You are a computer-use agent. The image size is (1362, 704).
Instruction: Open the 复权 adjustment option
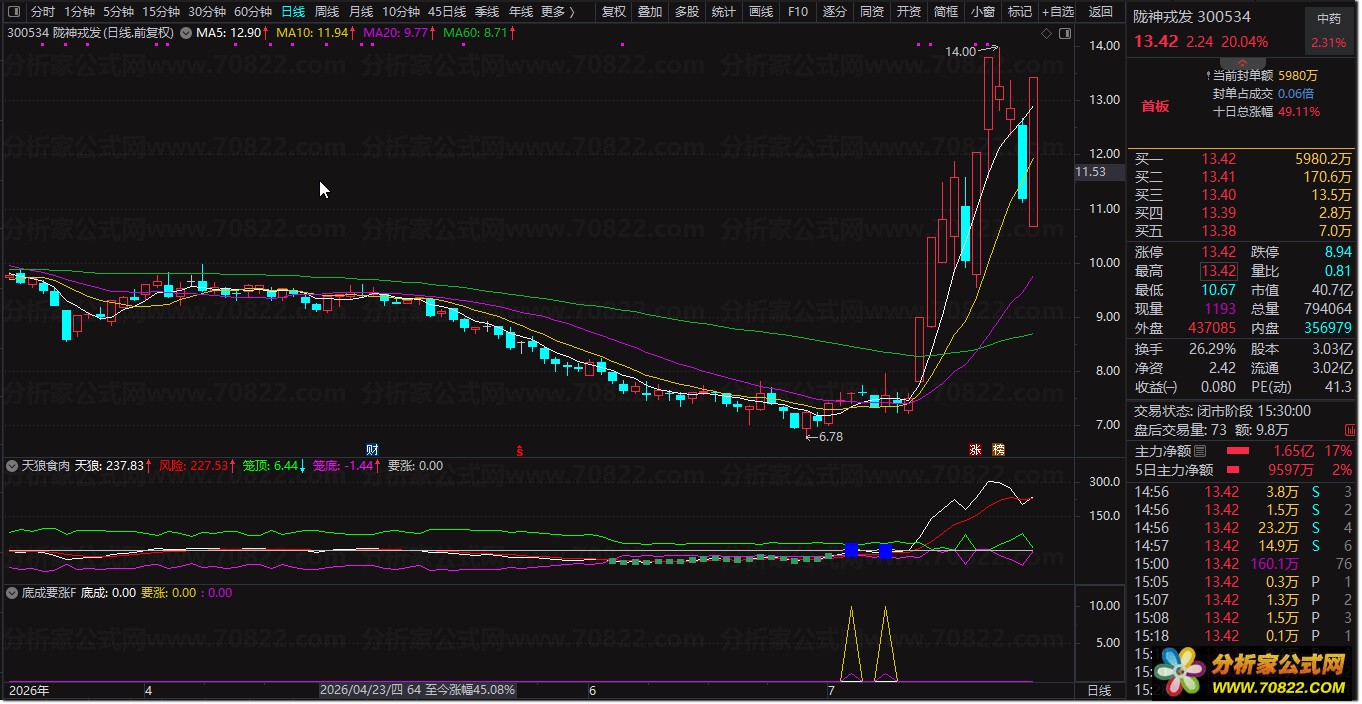click(613, 12)
